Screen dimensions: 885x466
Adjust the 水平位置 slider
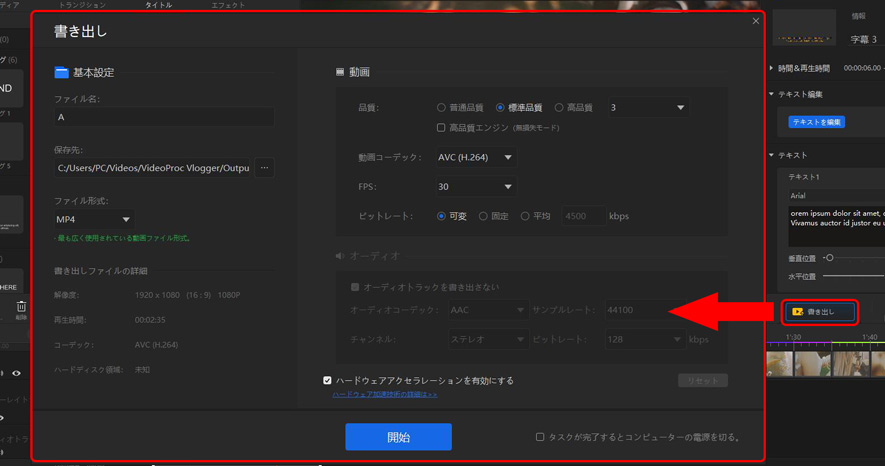[853, 276]
